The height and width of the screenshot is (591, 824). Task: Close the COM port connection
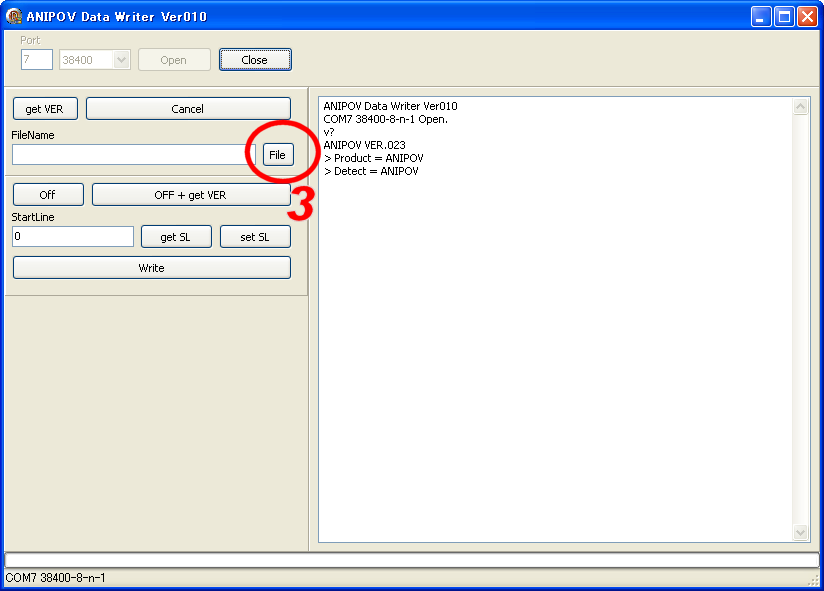click(x=255, y=60)
